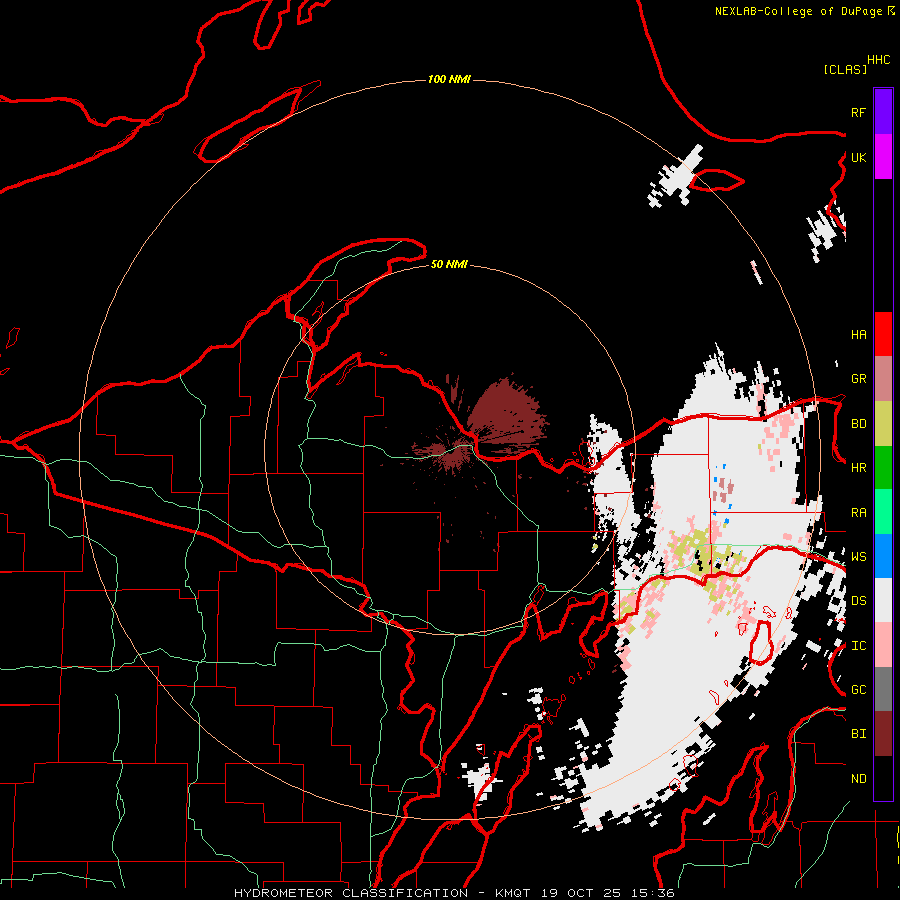Click the RA light green legend swatch

(x=883, y=512)
